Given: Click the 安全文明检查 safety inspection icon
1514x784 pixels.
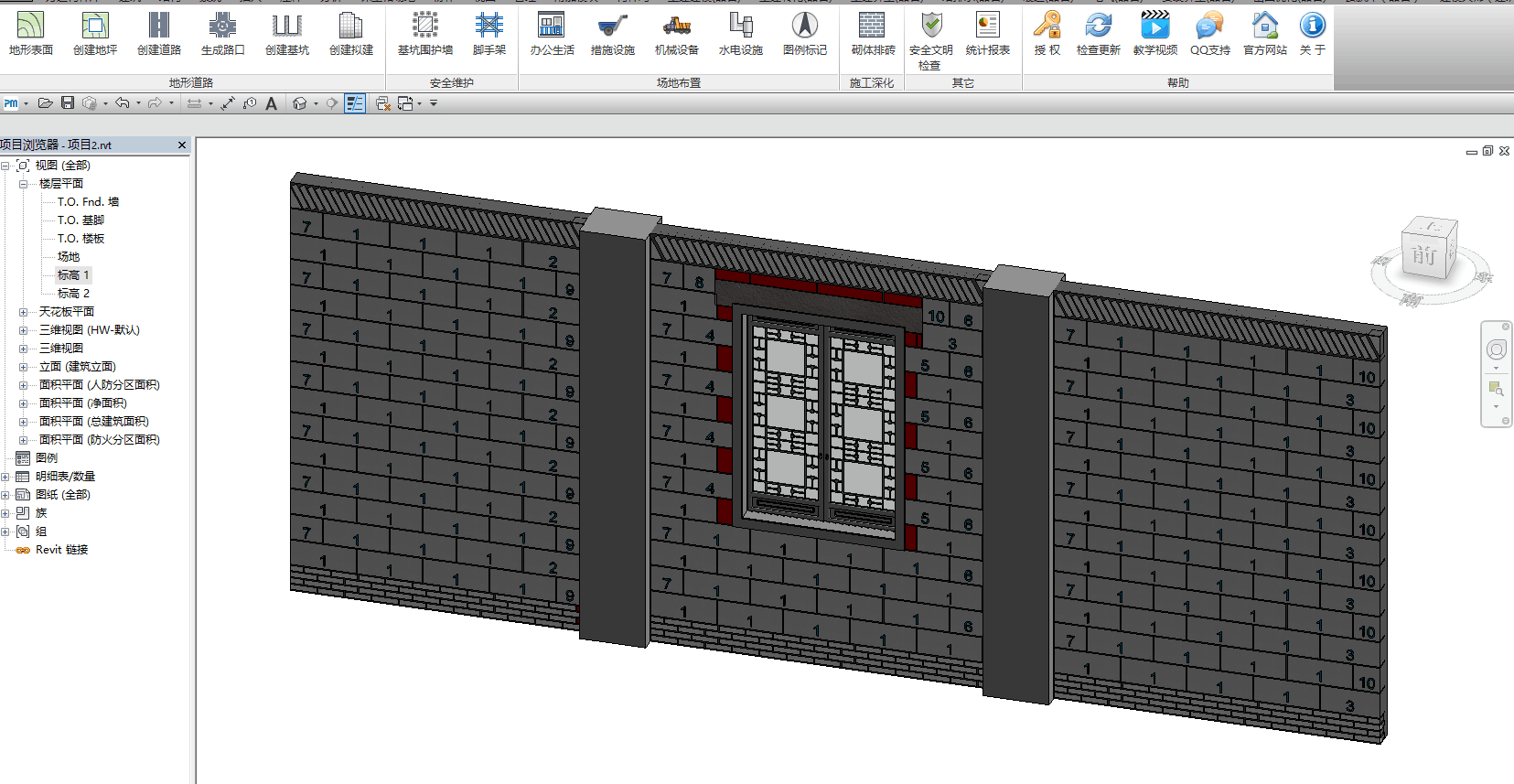Looking at the screenshot, I should (930, 40).
